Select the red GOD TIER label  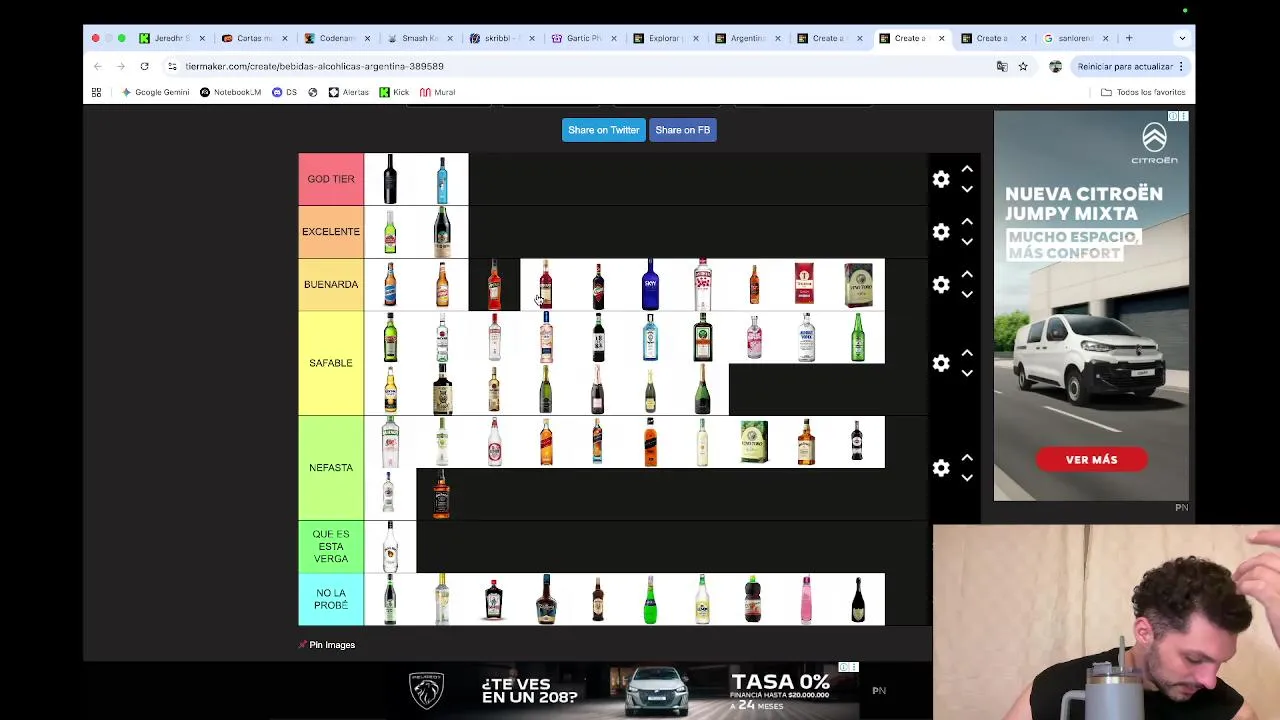[331, 179]
